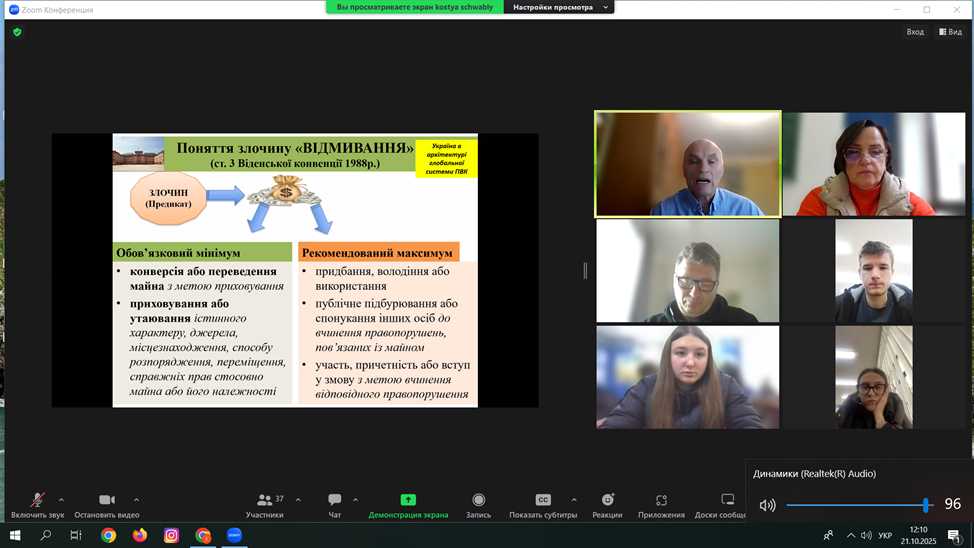Stop camera via Остановить видео

coord(107,504)
